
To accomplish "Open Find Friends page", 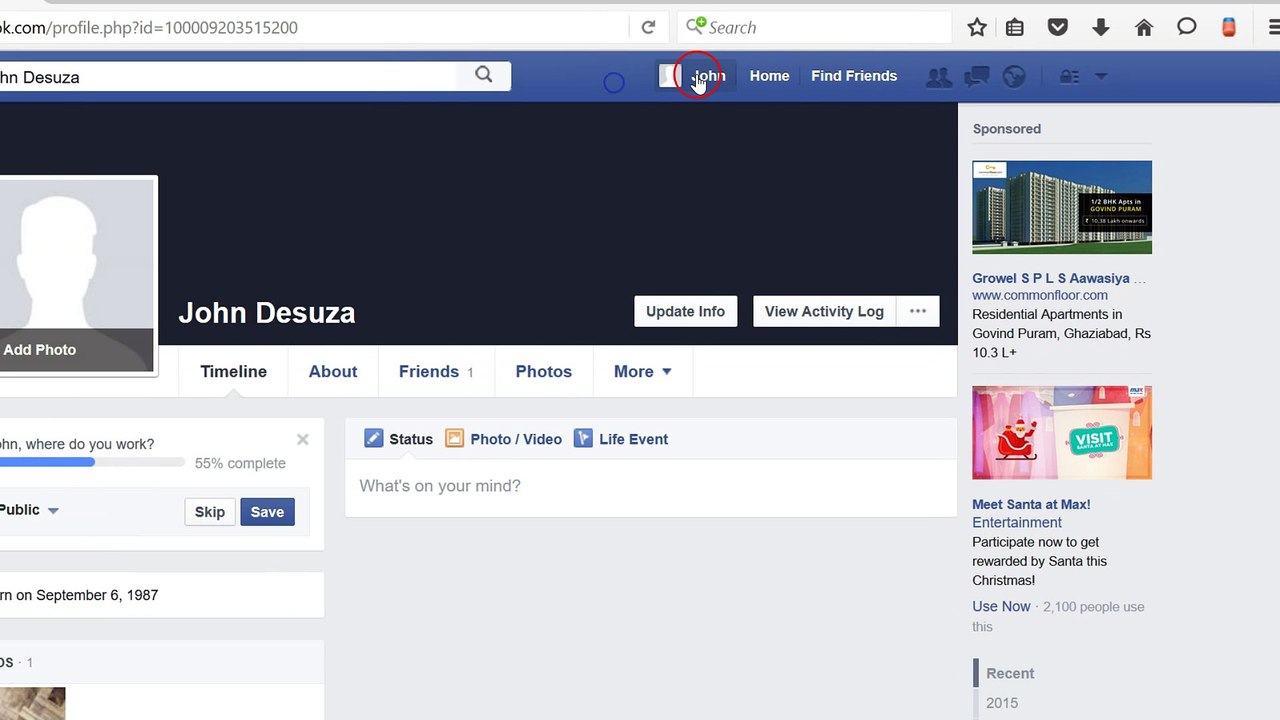I will [854, 76].
